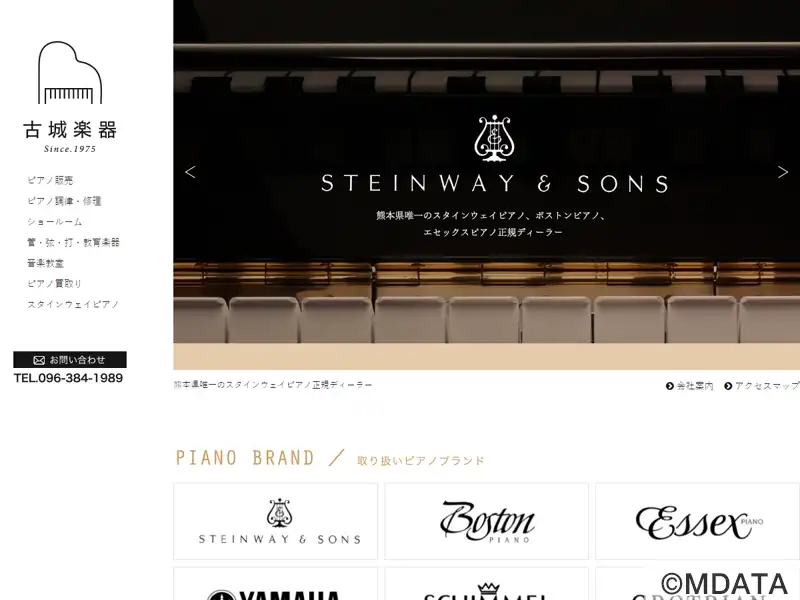Go to 音楽教室 page
The image size is (800, 600).
coord(45,263)
